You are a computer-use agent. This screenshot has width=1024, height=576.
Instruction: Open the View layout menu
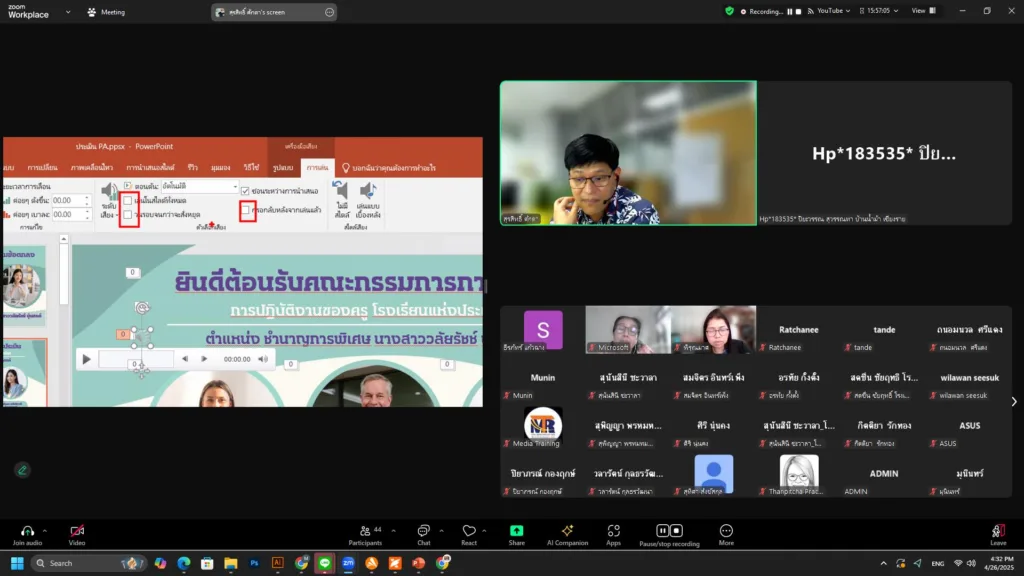pos(922,11)
